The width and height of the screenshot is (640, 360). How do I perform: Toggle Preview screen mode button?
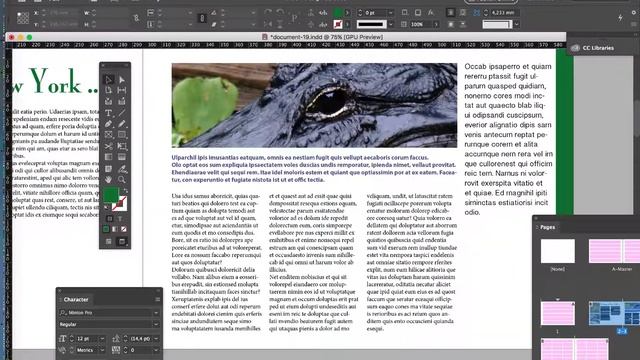pyautogui.click(x=122, y=242)
